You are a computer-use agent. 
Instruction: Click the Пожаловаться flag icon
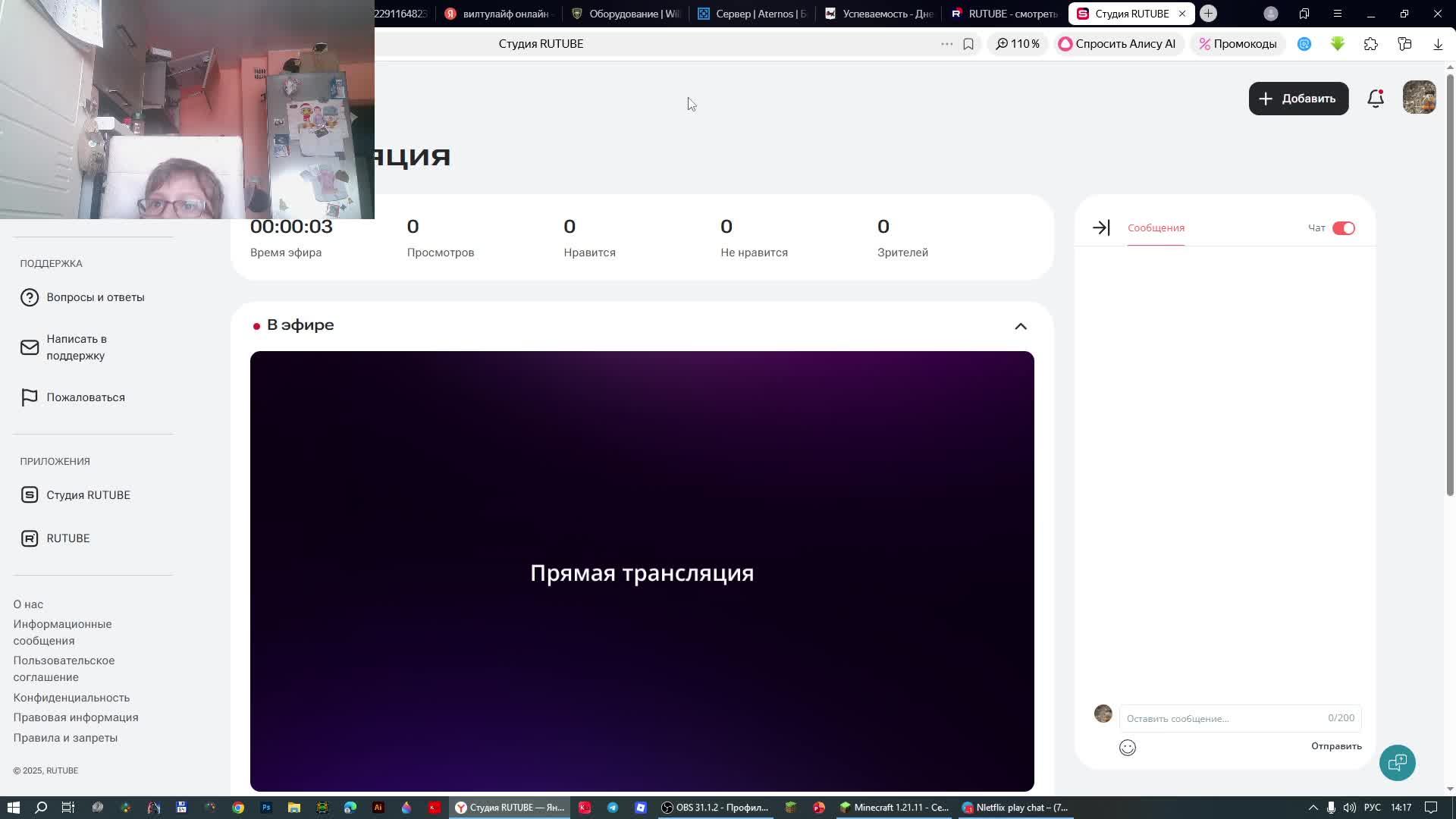pyautogui.click(x=30, y=397)
